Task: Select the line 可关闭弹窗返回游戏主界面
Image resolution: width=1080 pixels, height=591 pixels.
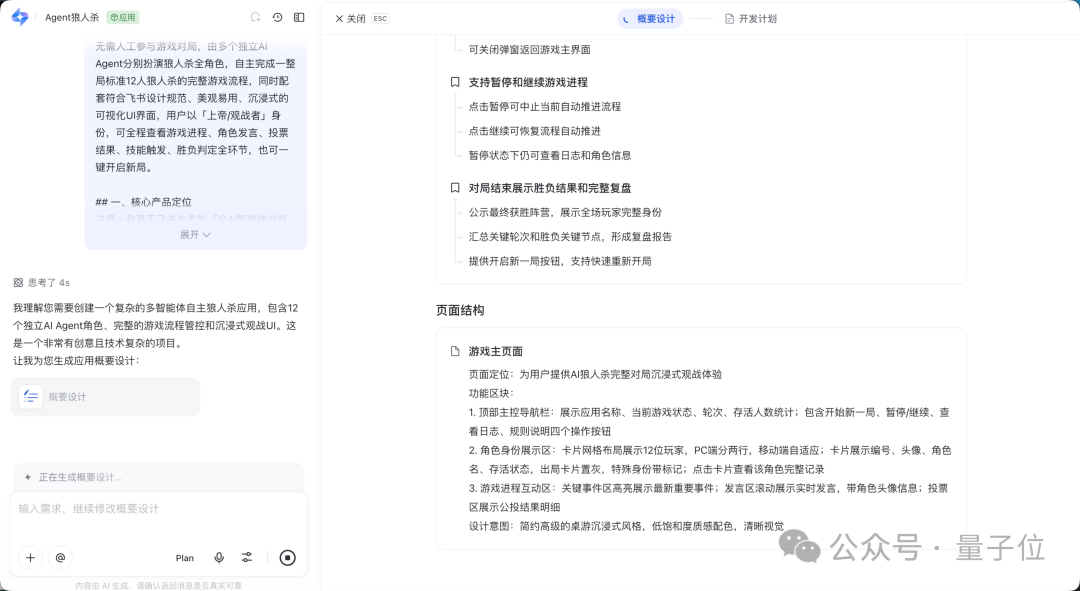Action: pos(530,50)
